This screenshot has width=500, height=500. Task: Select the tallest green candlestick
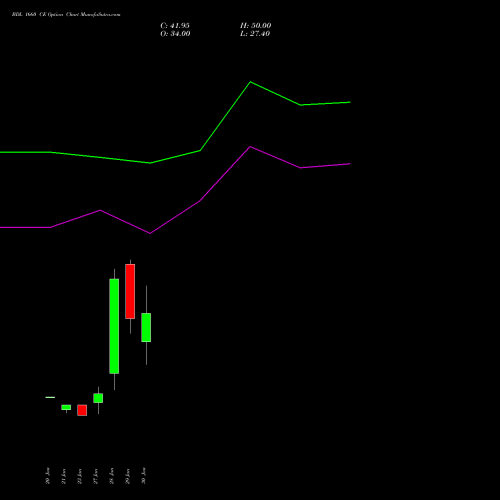(114, 326)
